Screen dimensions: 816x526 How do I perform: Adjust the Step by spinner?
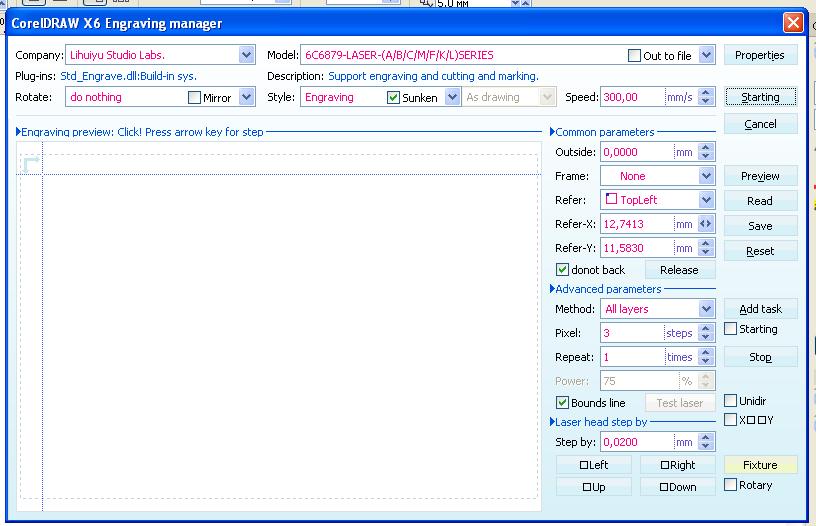point(706,442)
